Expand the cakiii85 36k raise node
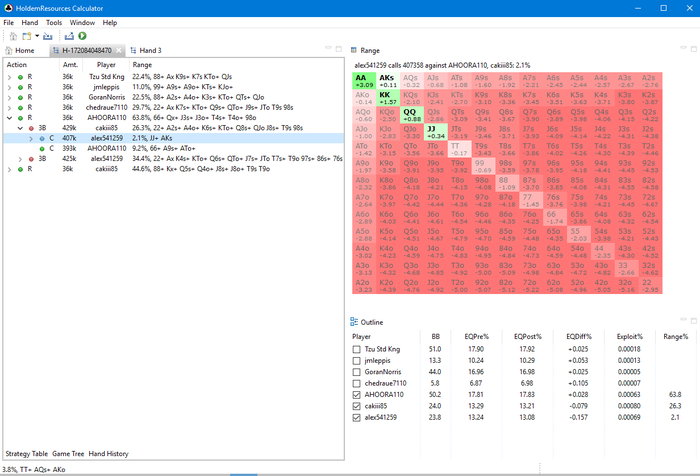Viewport: 700px width, 476px height. [9, 169]
